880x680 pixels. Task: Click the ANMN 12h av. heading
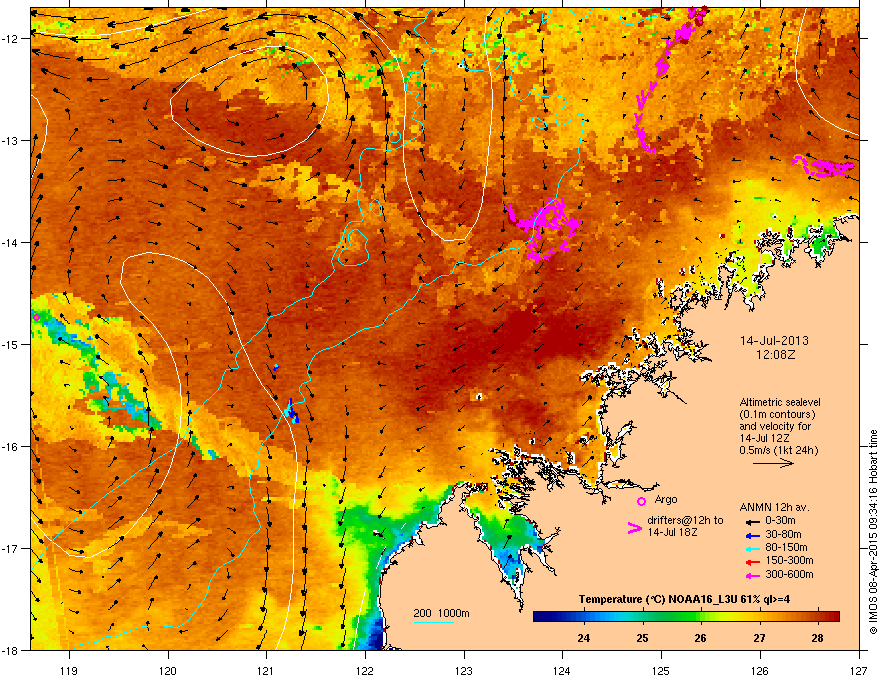(774, 508)
